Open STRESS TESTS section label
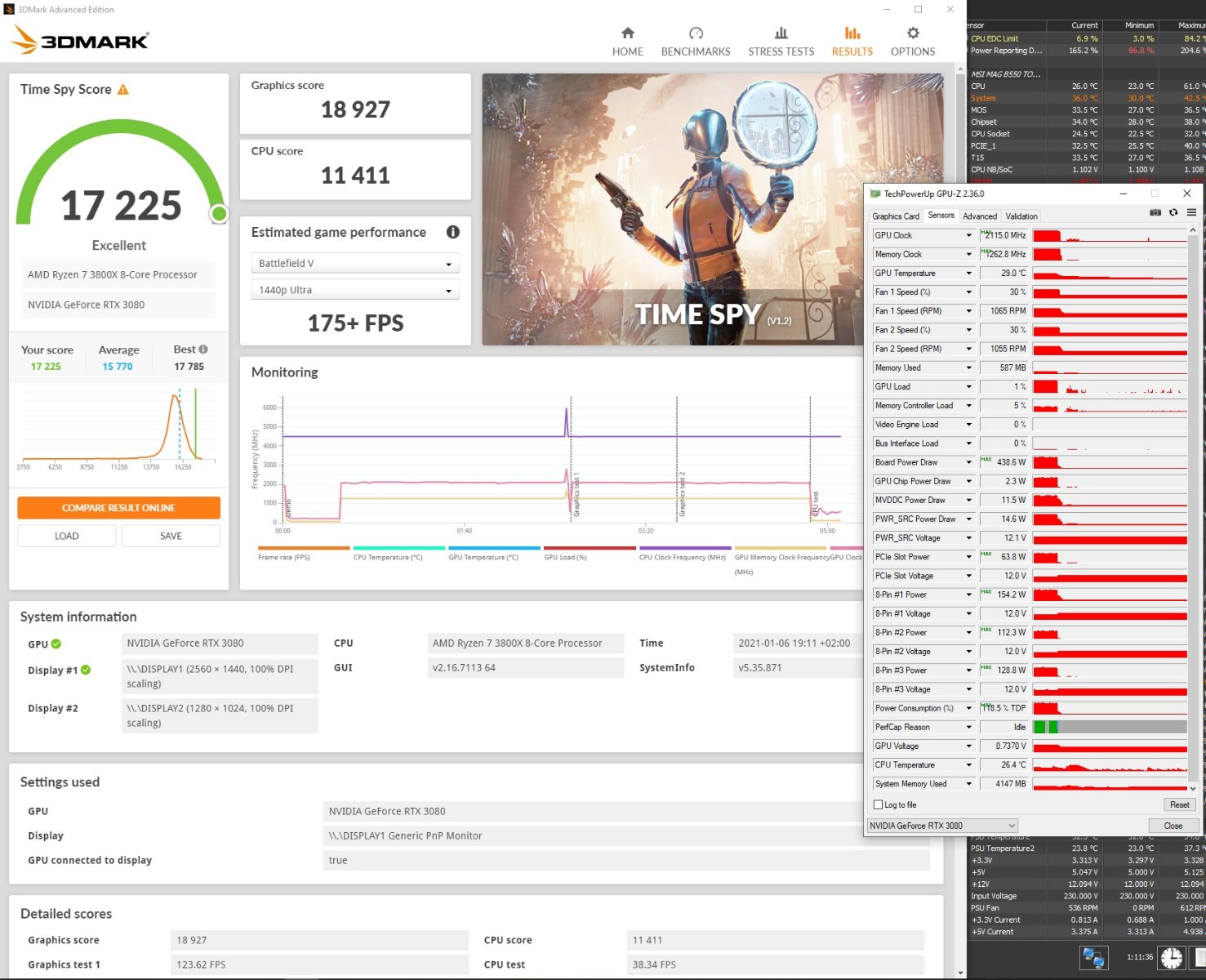This screenshot has height=980, width=1206. point(781,51)
